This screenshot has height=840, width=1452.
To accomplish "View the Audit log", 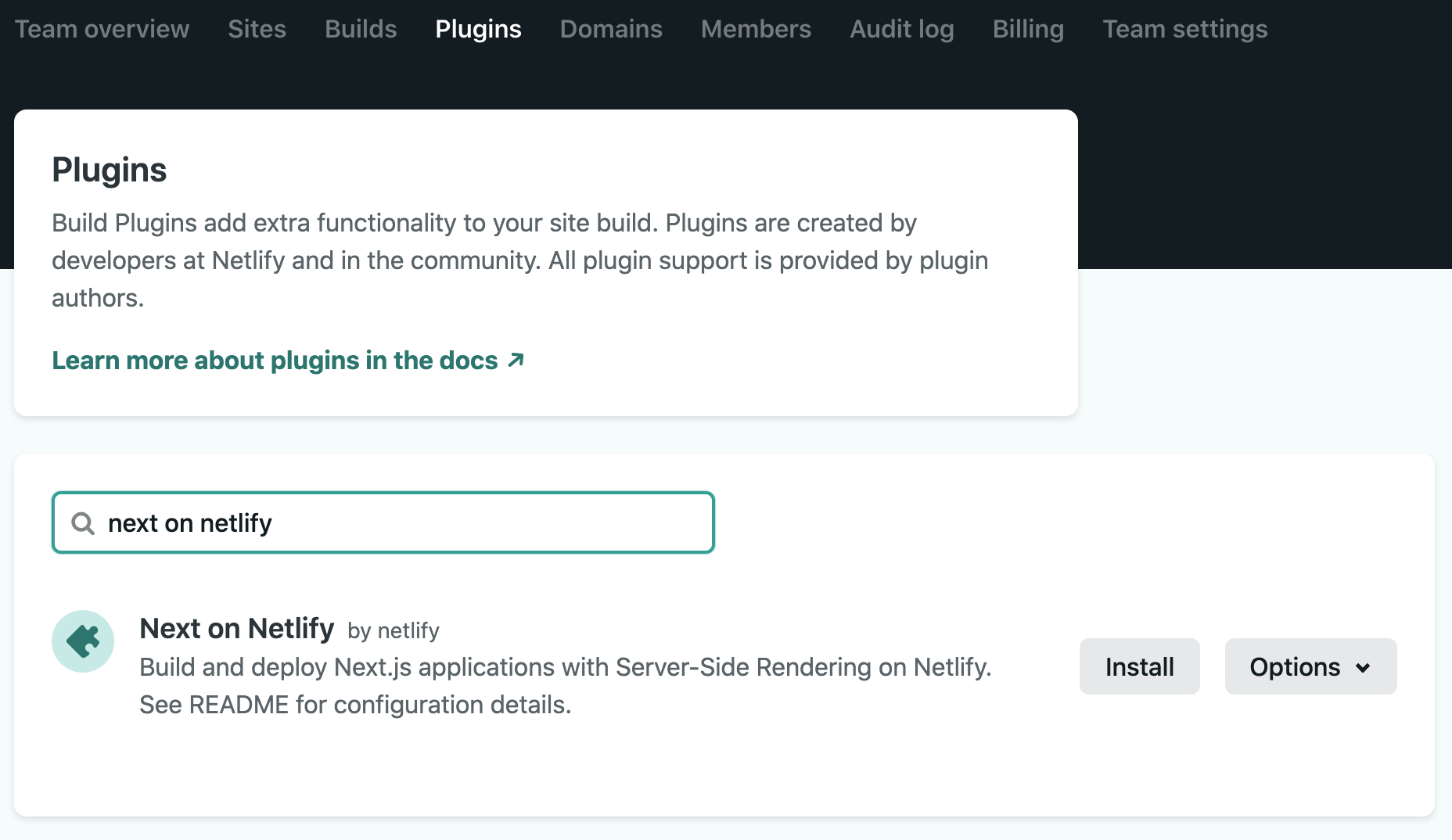I will (x=901, y=29).
